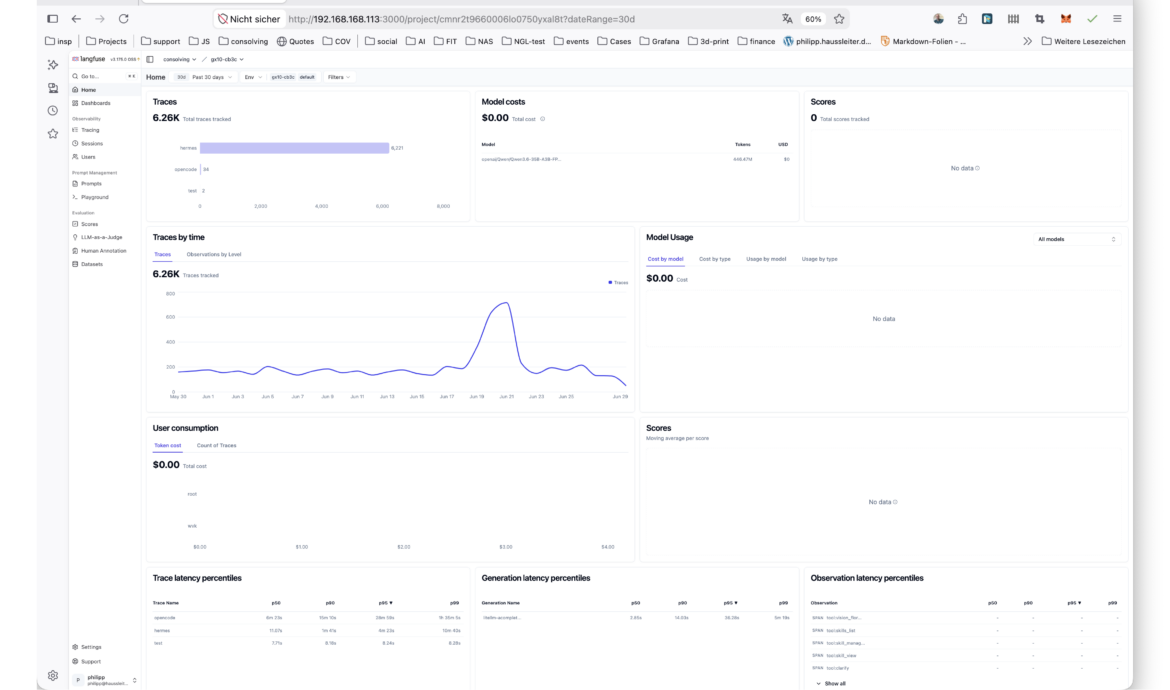Expand the Env filter dropdown
Screen dimensions: 1170x690
pyautogui.click(x=253, y=77)
